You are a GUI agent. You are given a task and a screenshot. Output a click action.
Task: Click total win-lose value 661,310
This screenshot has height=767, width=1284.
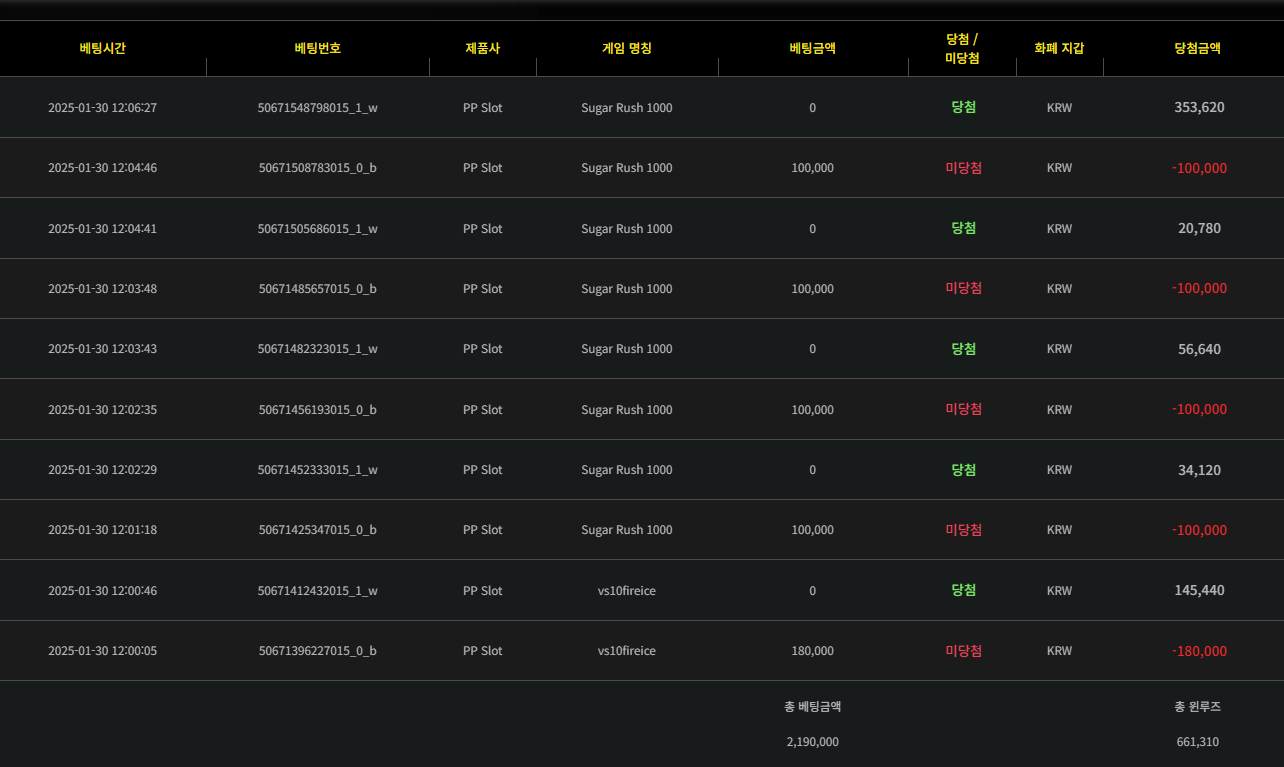pos(1198,742)
